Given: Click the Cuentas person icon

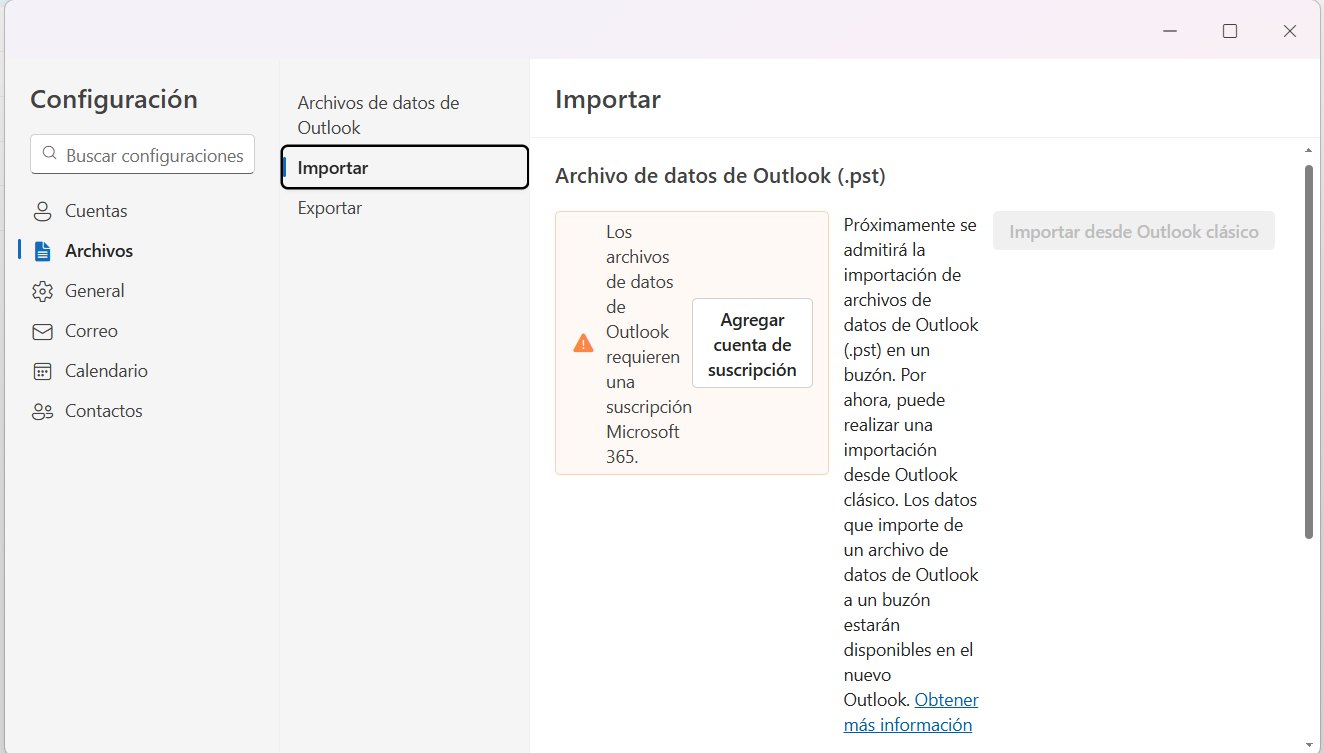Looking at the screenshot, I should pyautogui.click(x=42, y=210).
